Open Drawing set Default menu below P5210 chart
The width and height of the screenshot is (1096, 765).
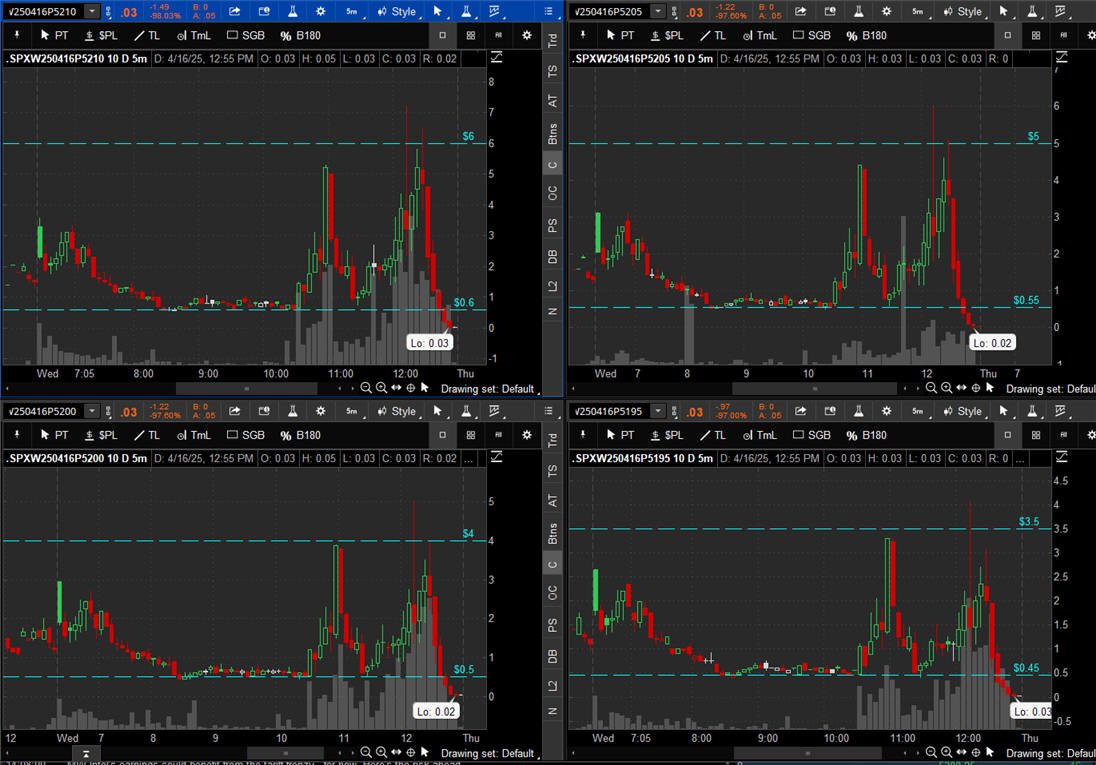point(489,389)
